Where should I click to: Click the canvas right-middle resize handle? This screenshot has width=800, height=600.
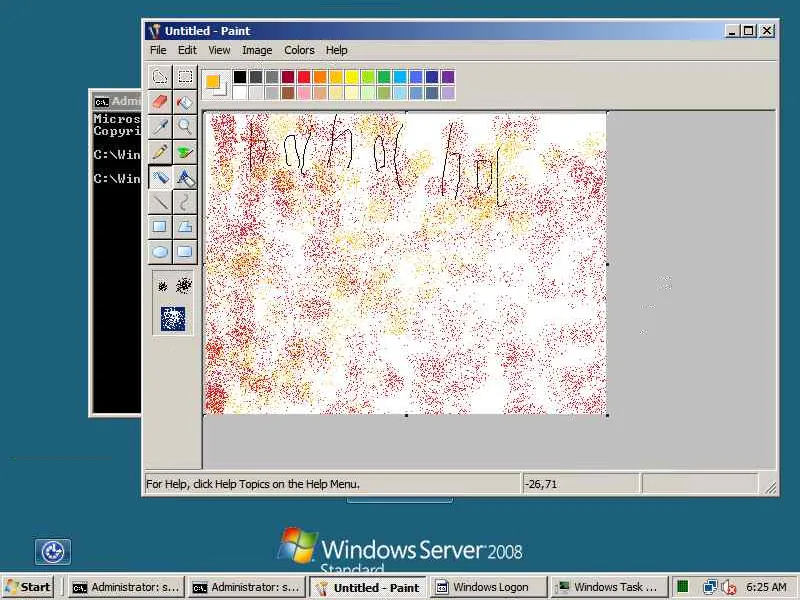click(607, 264)
